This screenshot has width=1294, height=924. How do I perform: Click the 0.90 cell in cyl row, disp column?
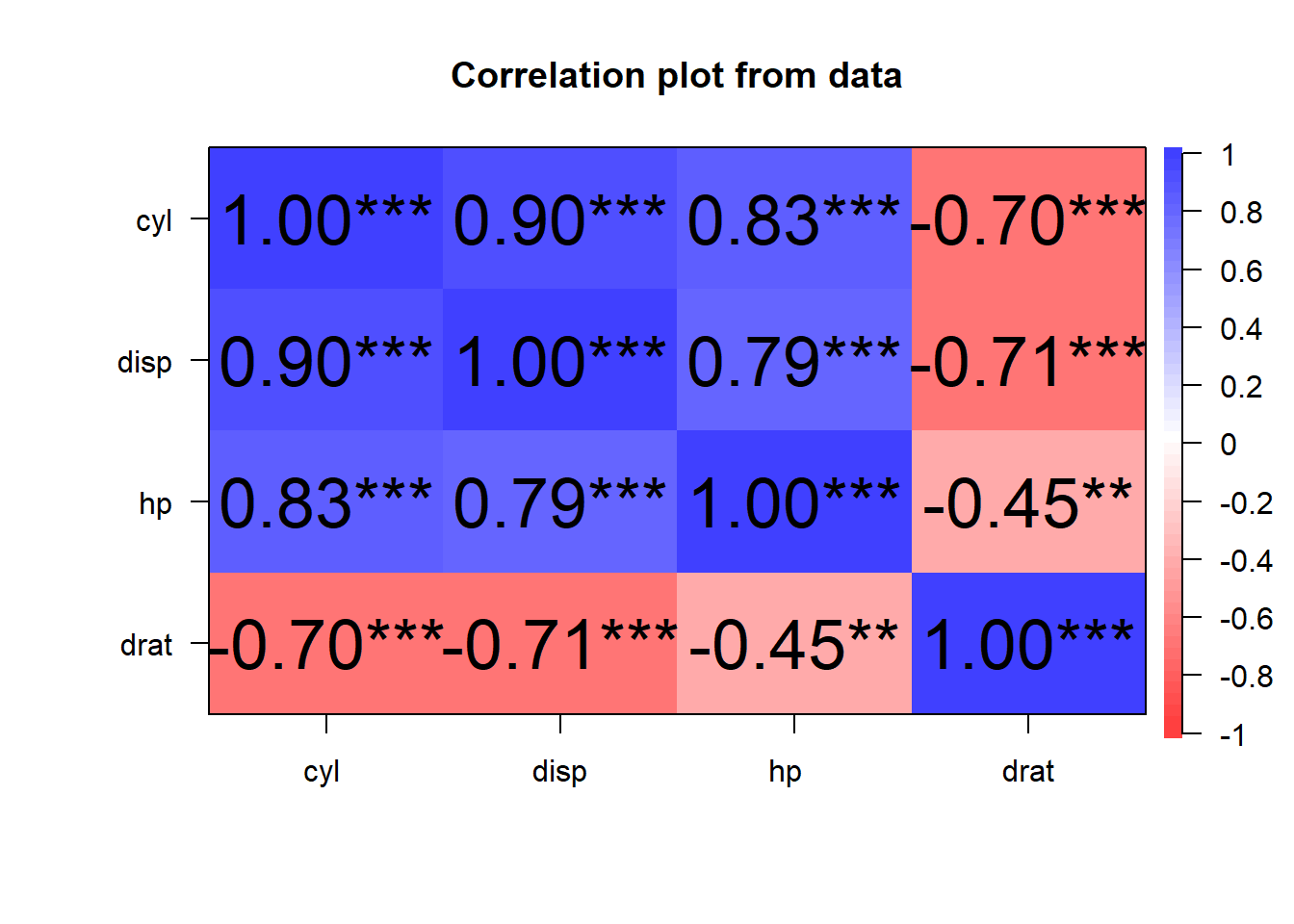(559, 219)
